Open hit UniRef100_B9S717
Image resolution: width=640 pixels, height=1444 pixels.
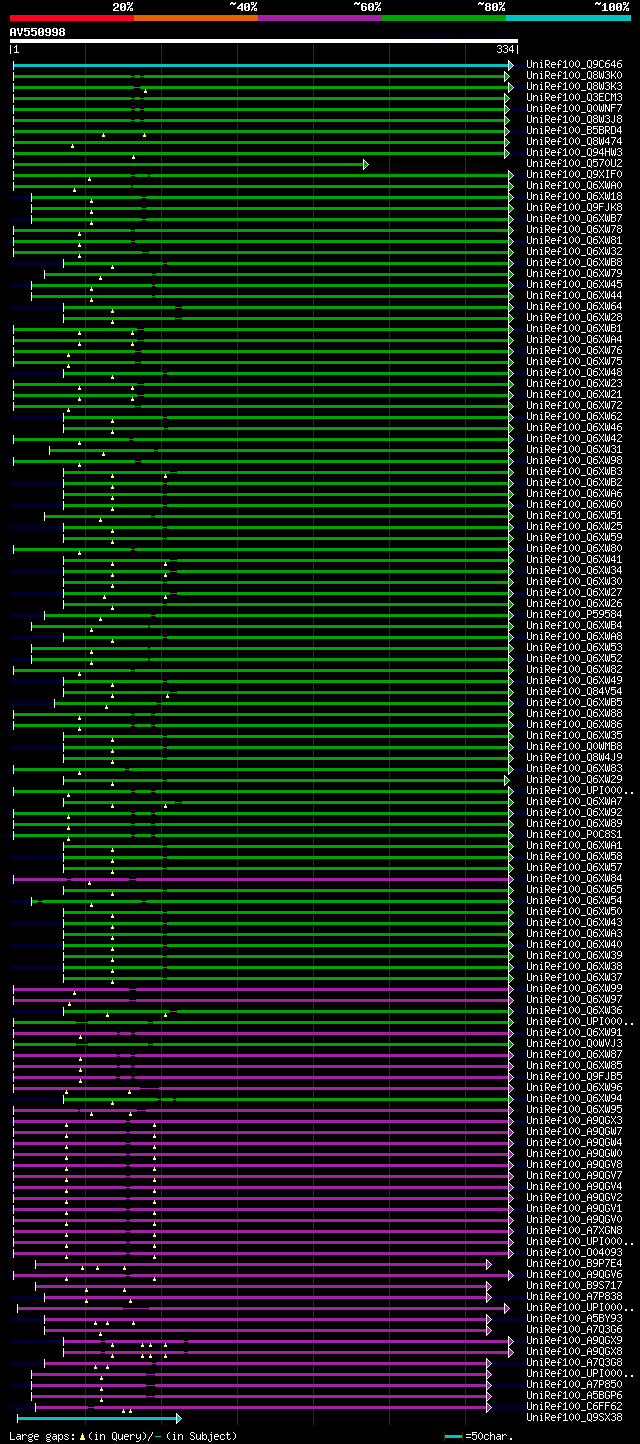pos(574,1286)
